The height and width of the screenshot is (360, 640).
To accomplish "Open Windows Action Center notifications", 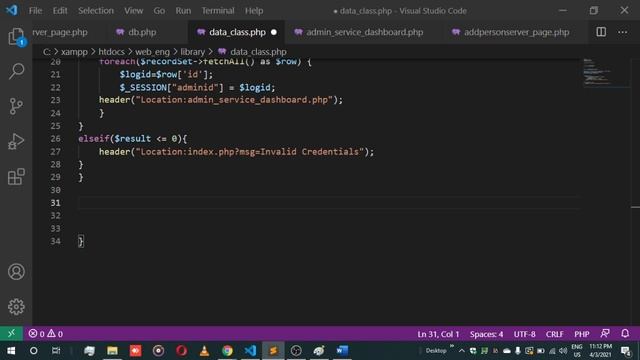I will point(626,350).
